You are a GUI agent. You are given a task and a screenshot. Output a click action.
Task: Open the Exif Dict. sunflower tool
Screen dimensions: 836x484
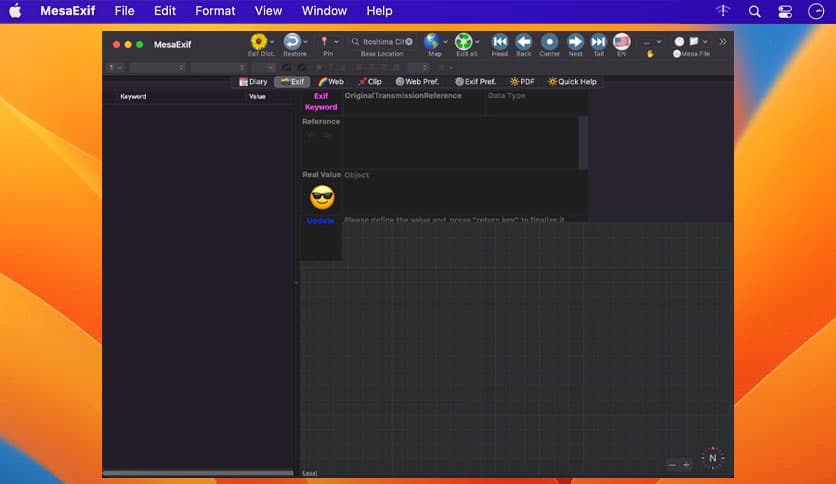pyautogui.click(x=259, y=42)
